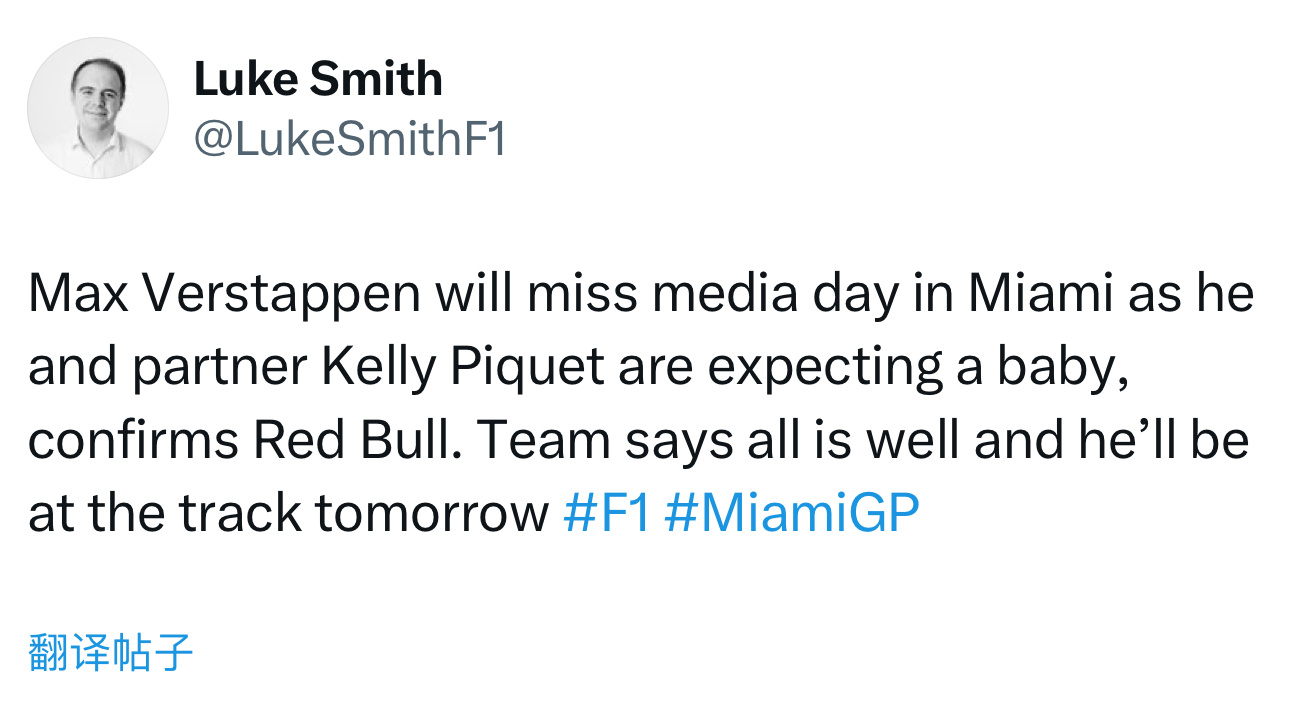Click the phrase "at the track" in the tweet
The height and width of the screenshot is (711, 1290).
(165, 513)
